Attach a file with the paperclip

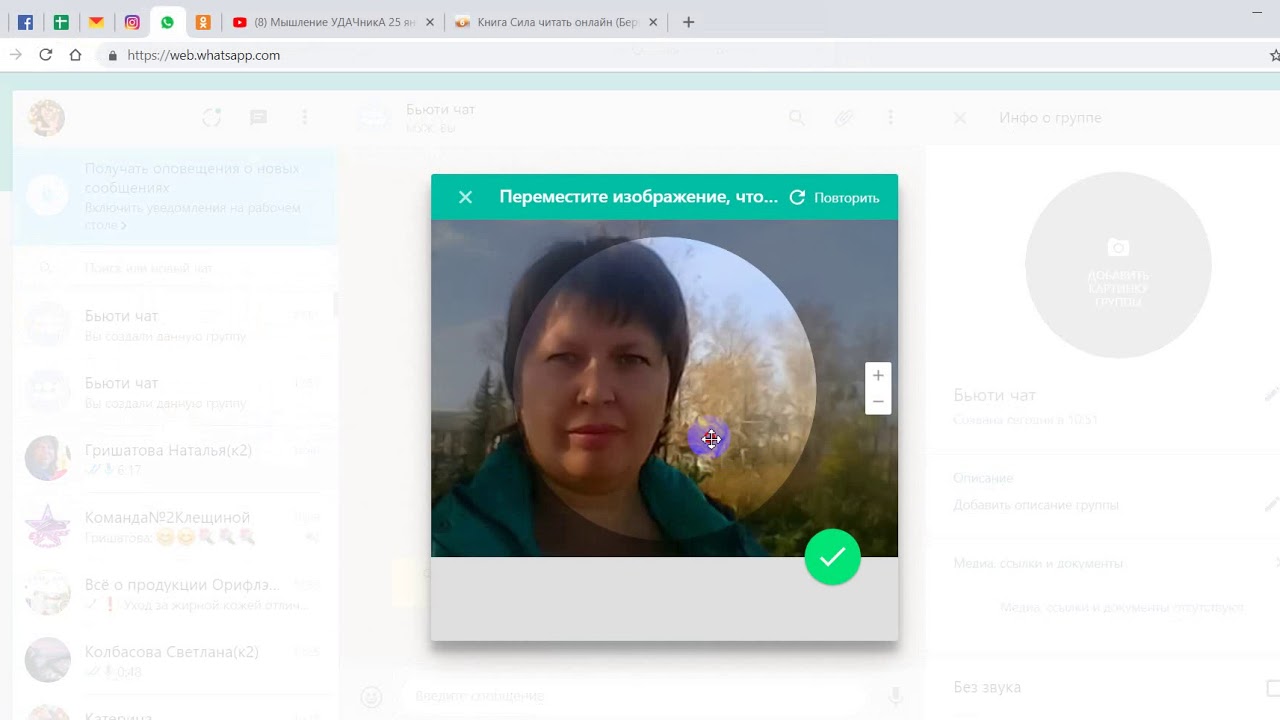pyautogui.click(x=844, y=118)
